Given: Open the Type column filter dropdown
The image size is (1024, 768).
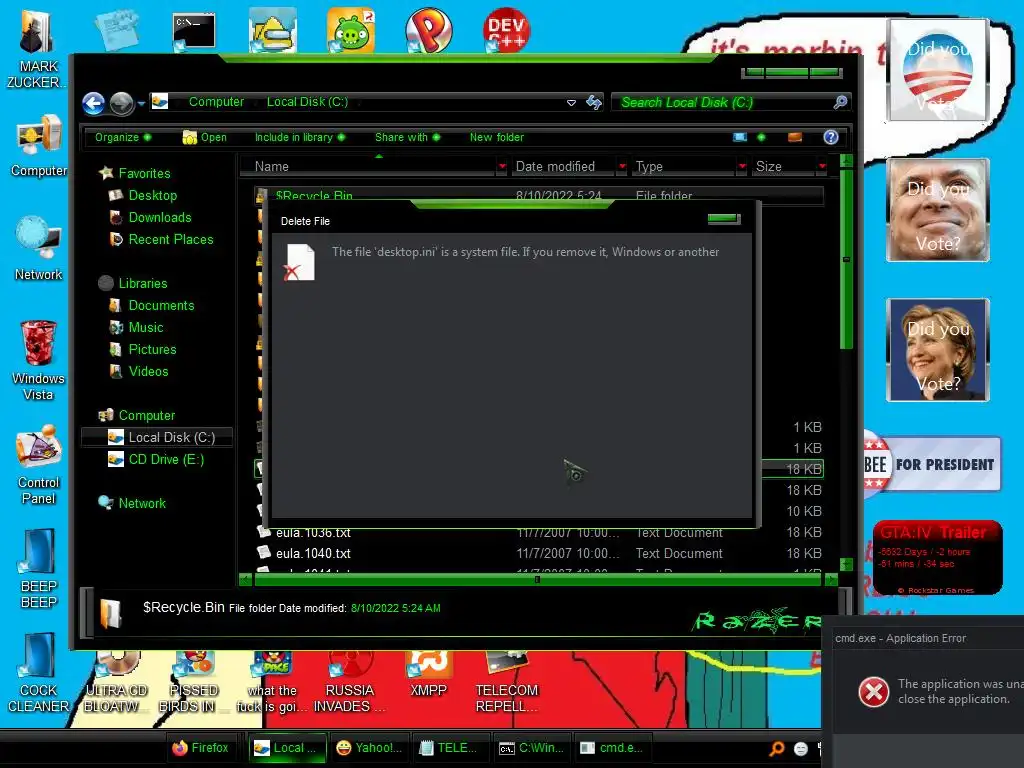Looking at the screenshot, I should tap(742, 167).
